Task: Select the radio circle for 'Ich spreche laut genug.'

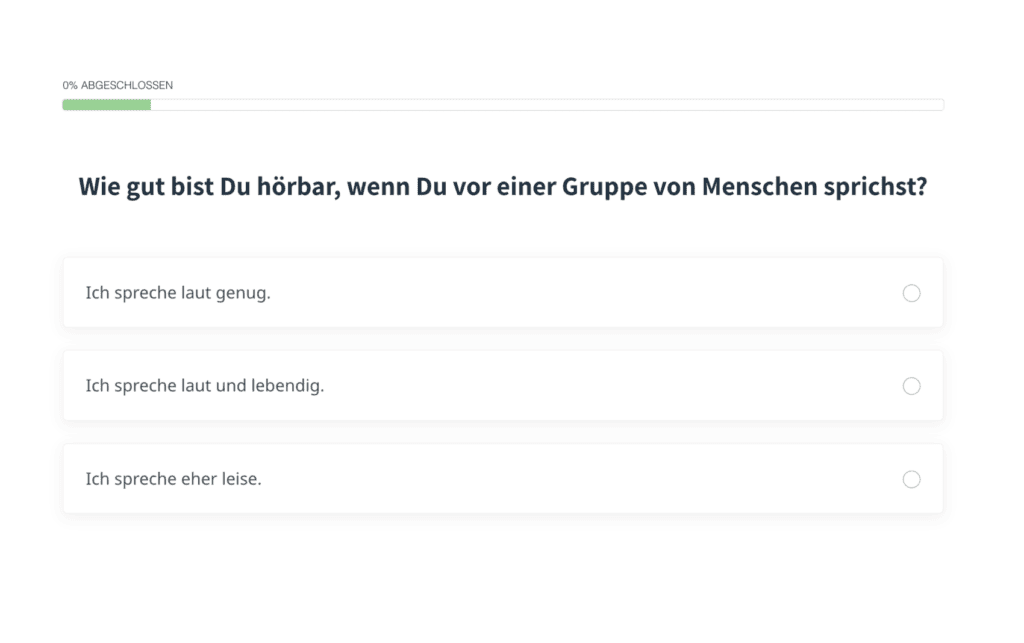Action: coord(911,293)
